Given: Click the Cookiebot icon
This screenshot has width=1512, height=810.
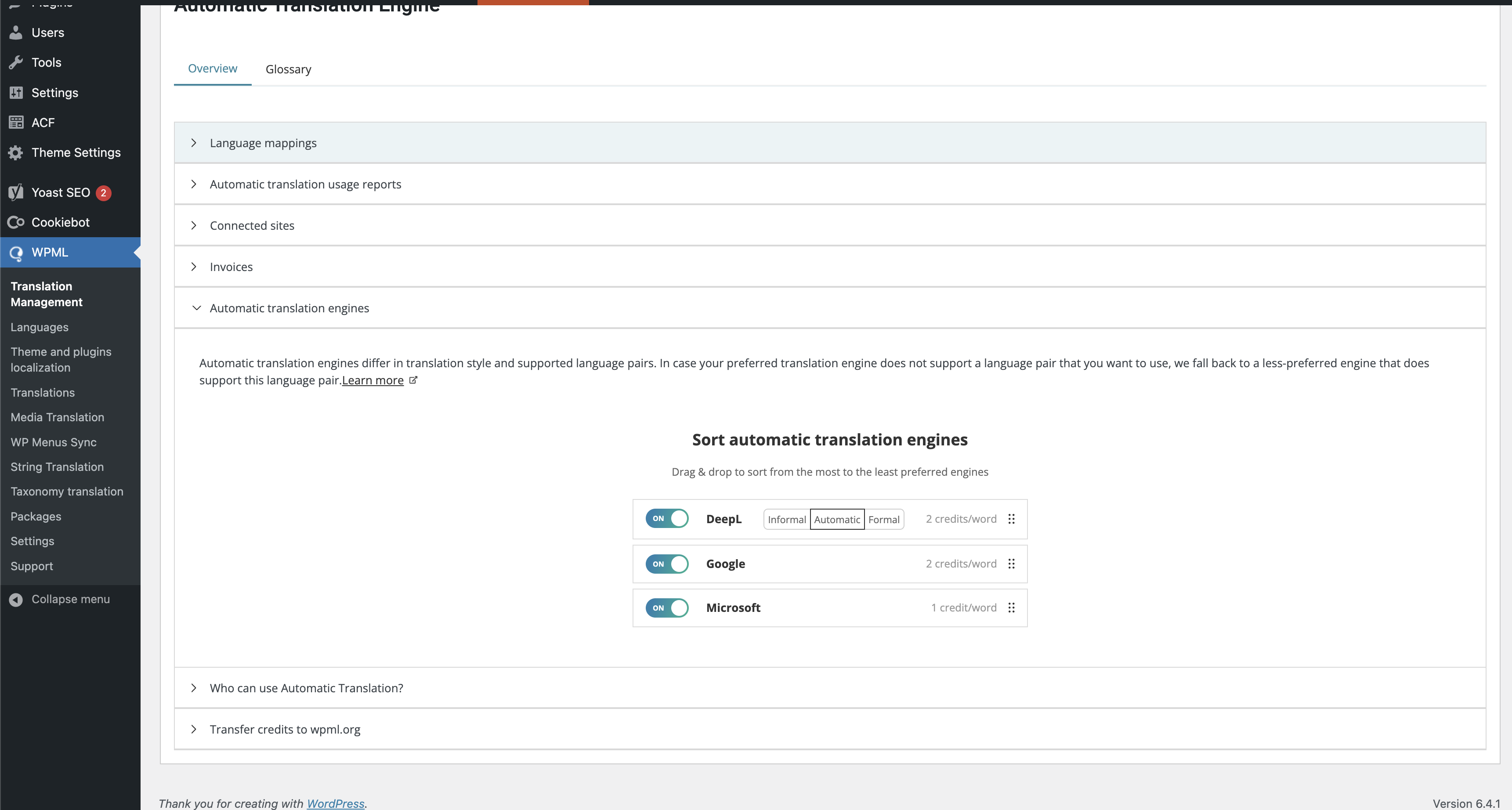Looking at the screenshot, I should click(16, 222).
